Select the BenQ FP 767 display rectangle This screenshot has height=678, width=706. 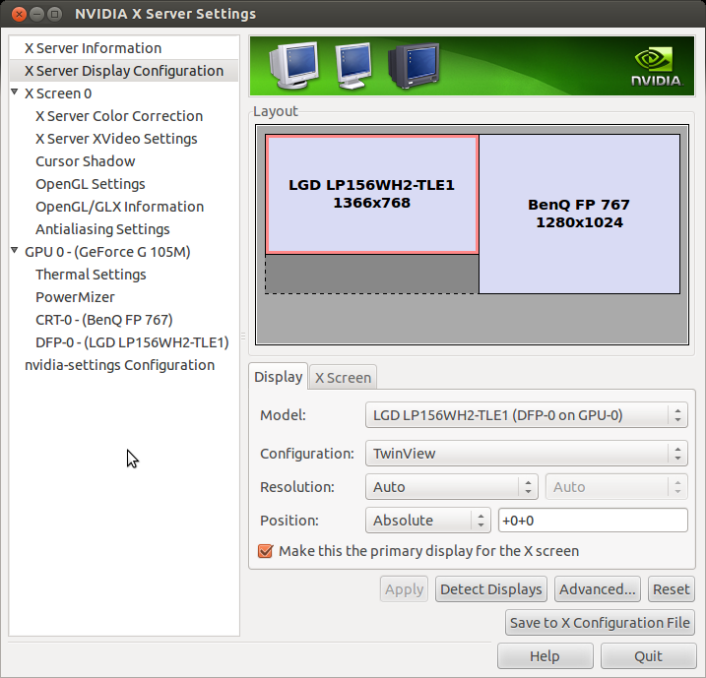point(579,213)
